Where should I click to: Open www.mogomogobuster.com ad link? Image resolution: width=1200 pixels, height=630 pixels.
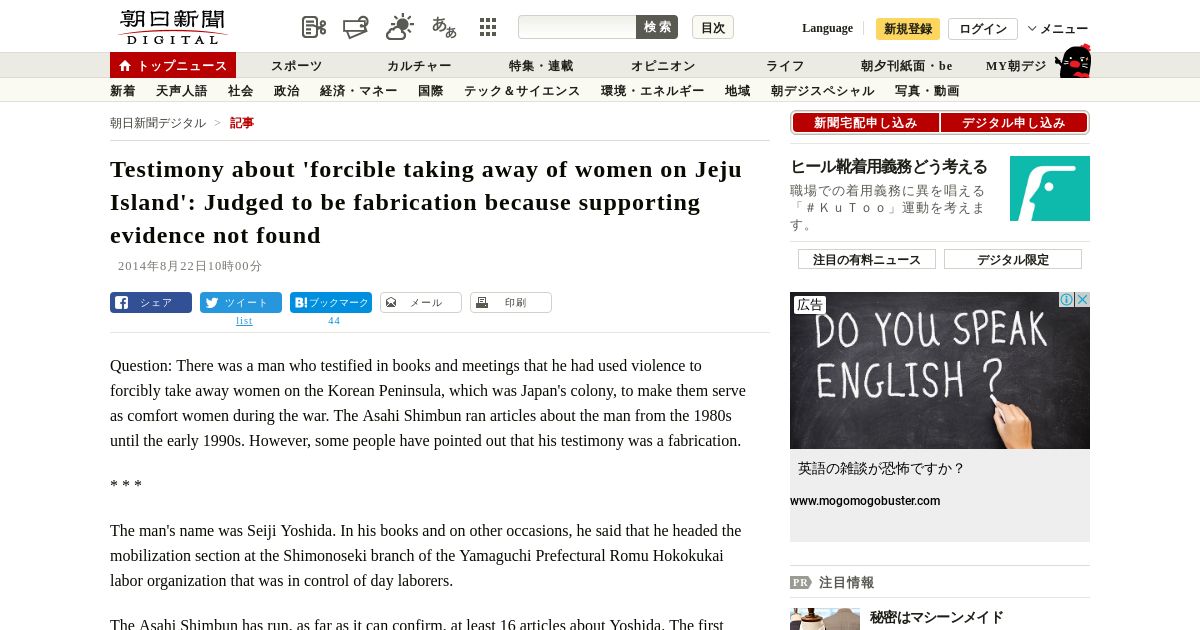[865, 501]
